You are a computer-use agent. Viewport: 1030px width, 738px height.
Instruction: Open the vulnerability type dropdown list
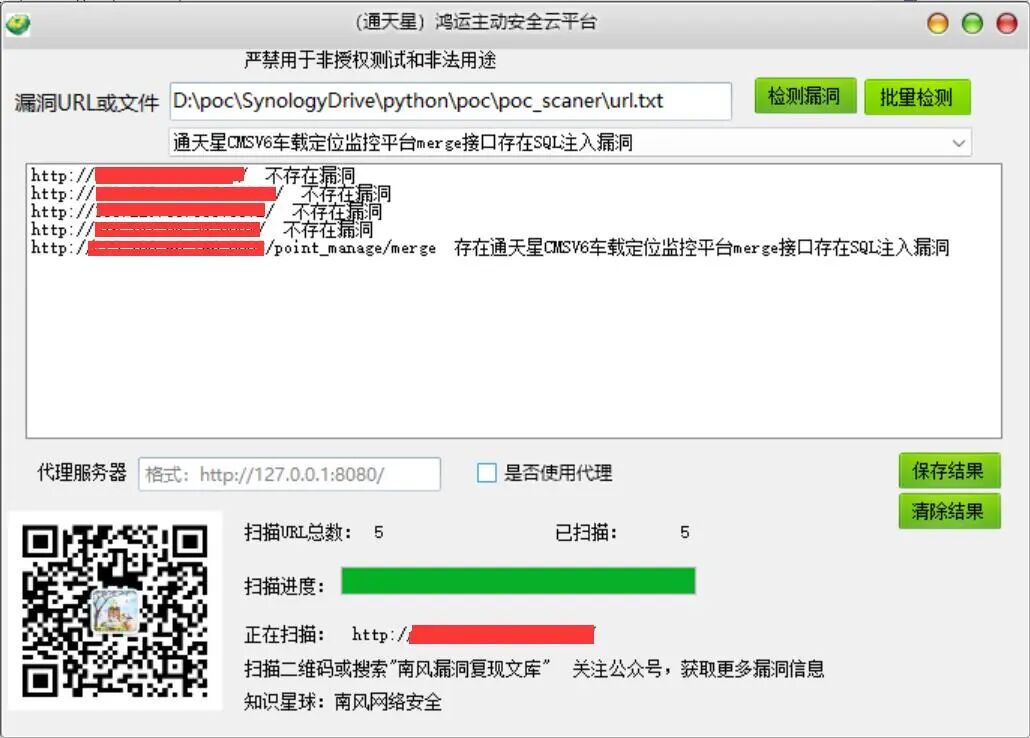(x=570, y=142)
